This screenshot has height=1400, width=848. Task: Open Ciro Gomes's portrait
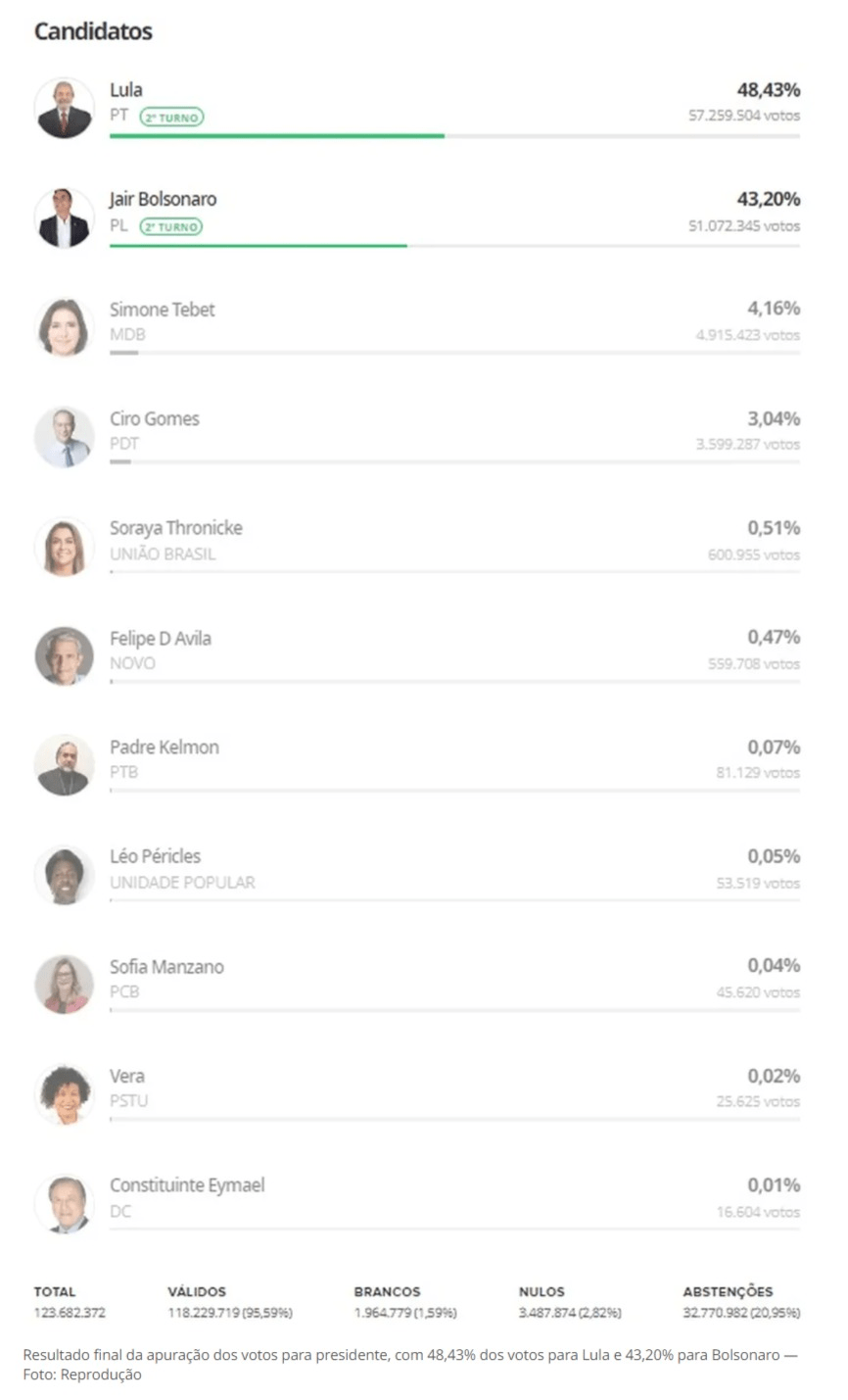pos(65,437)
